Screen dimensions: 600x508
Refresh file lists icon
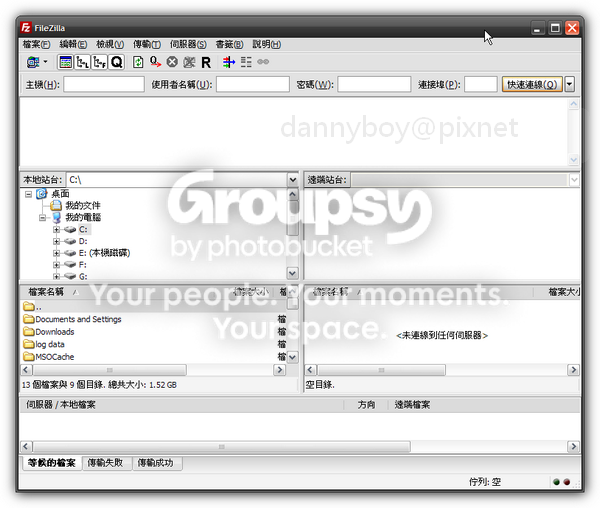[138, 62]
